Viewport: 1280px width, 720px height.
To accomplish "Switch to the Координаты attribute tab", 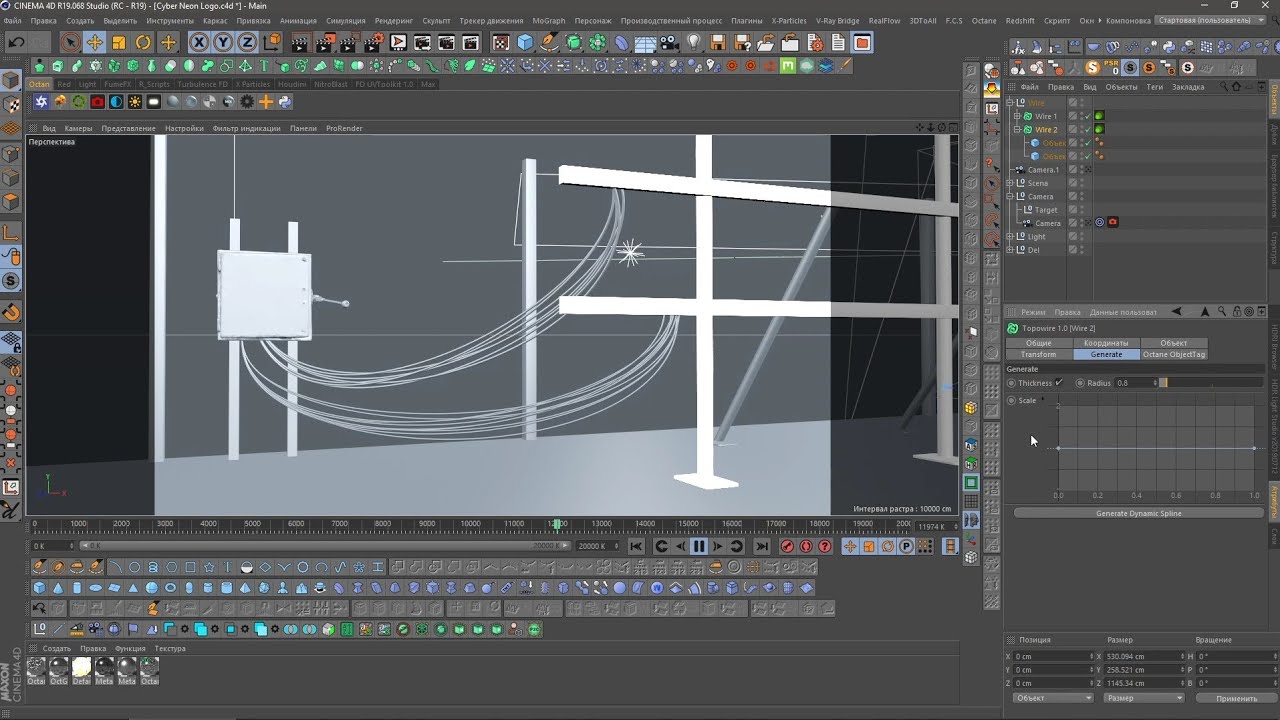I will pyautogui.click(x=1105, y=343).
